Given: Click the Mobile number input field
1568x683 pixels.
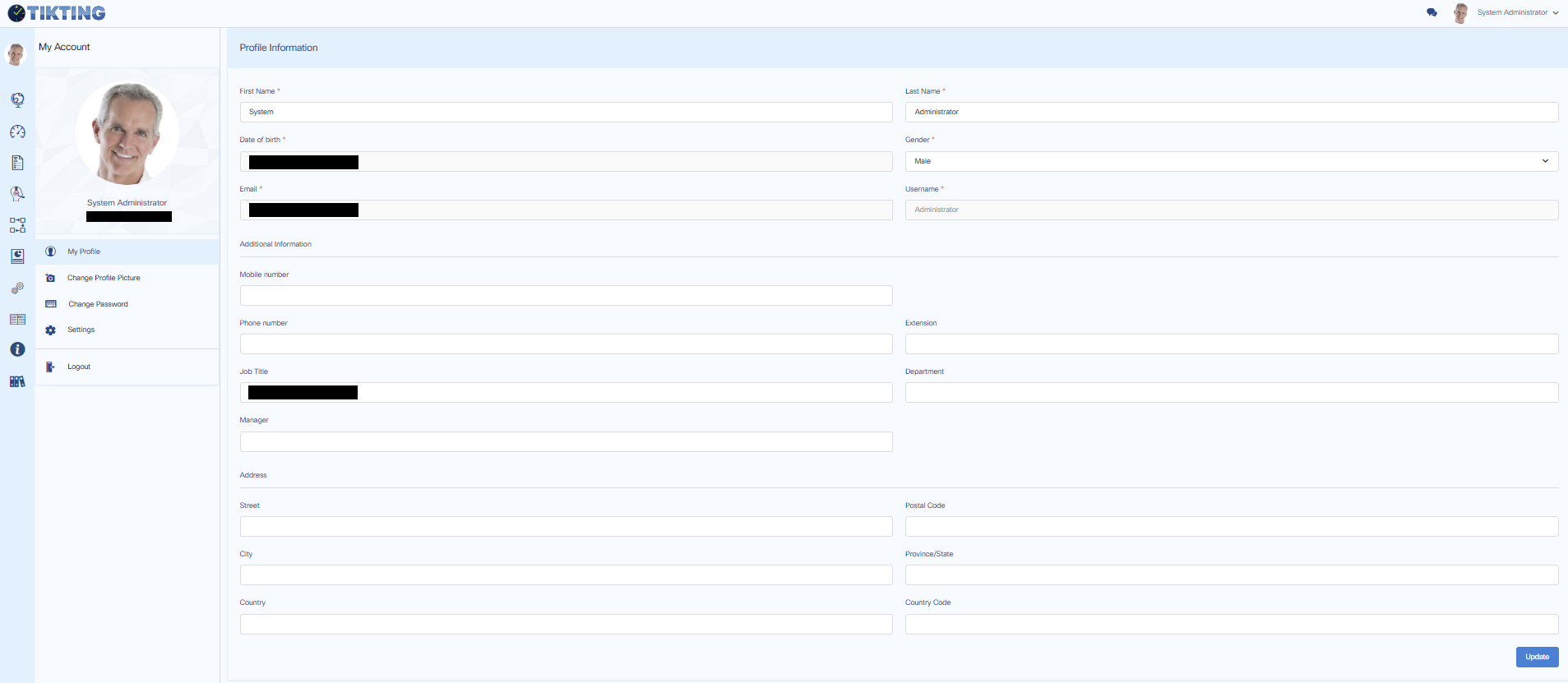Looking at the screenshot, I should coord(566,296).
